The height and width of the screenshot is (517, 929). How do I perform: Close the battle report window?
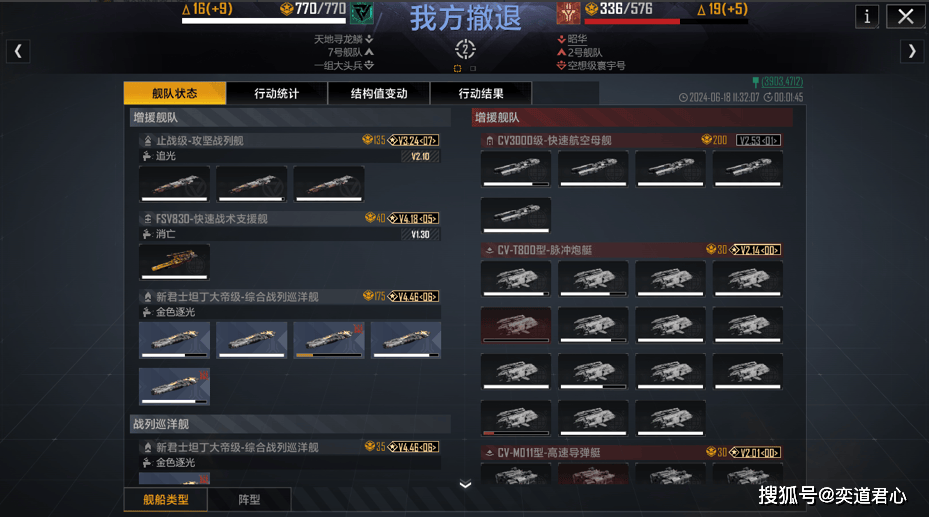pyautogui.click(x=905, y=17)
